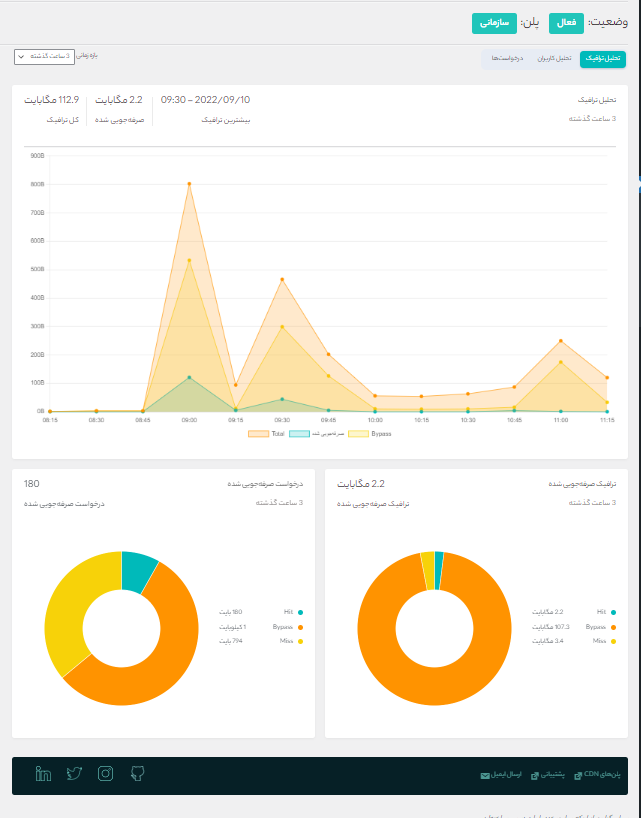Toggle the Total series in chart legend
This screenshot has width=641, height=818.
point(266,433)
